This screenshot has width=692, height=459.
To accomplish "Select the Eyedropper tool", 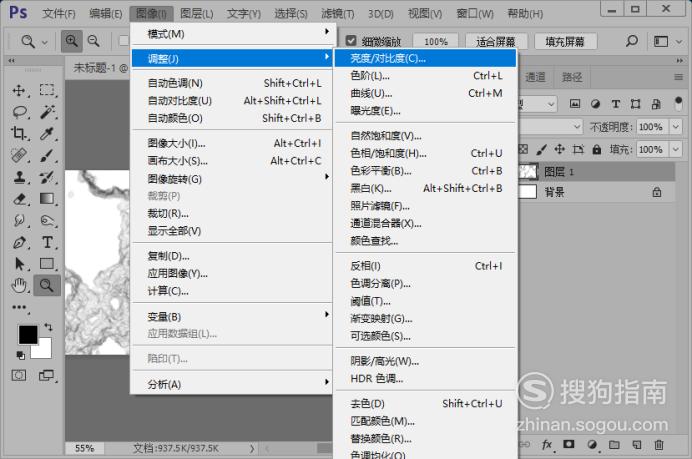I will point(47,133).
